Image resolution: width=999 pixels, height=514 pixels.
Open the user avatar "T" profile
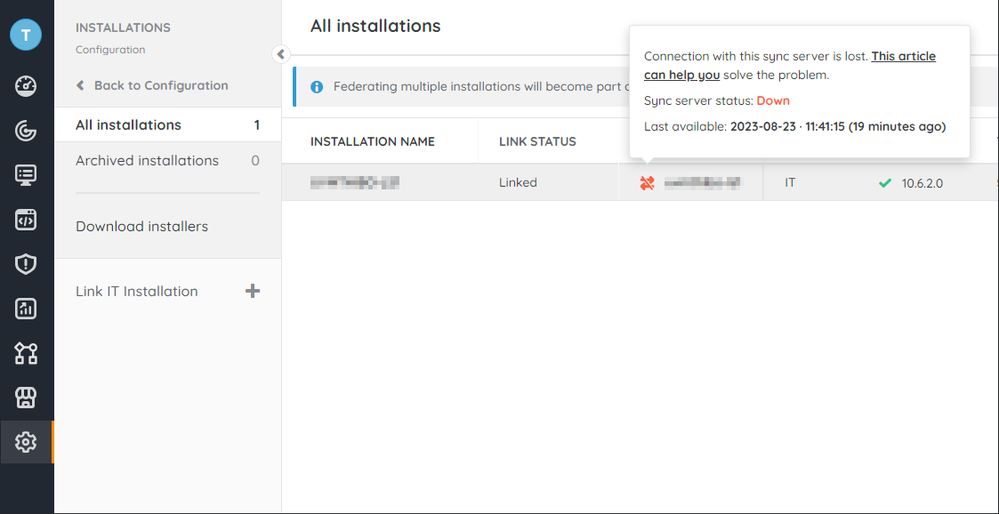26,34
